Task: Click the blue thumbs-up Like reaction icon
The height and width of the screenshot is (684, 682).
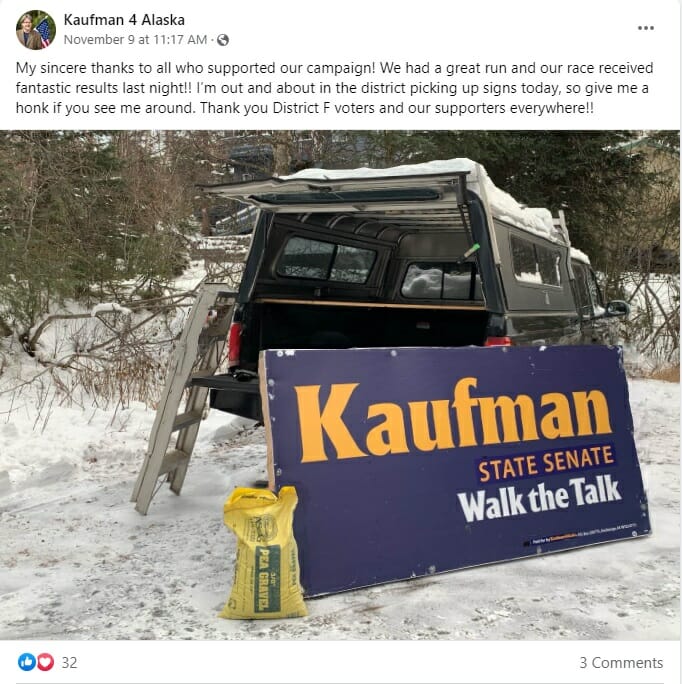Action: click(27, 662)
